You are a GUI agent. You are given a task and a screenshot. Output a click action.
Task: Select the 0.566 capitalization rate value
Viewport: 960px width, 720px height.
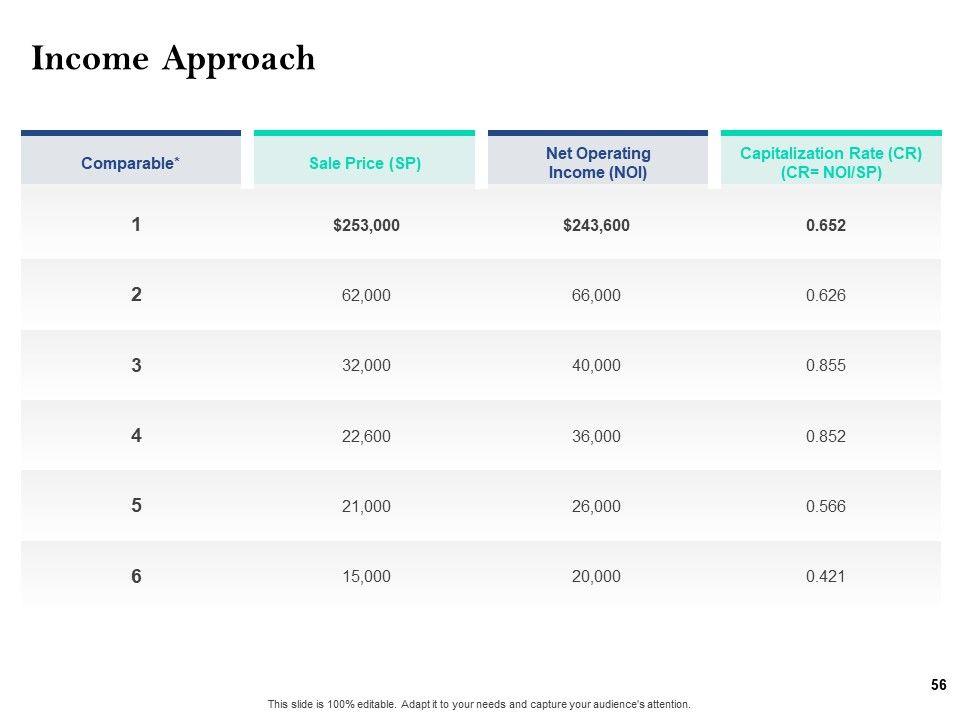click(826, 506)
